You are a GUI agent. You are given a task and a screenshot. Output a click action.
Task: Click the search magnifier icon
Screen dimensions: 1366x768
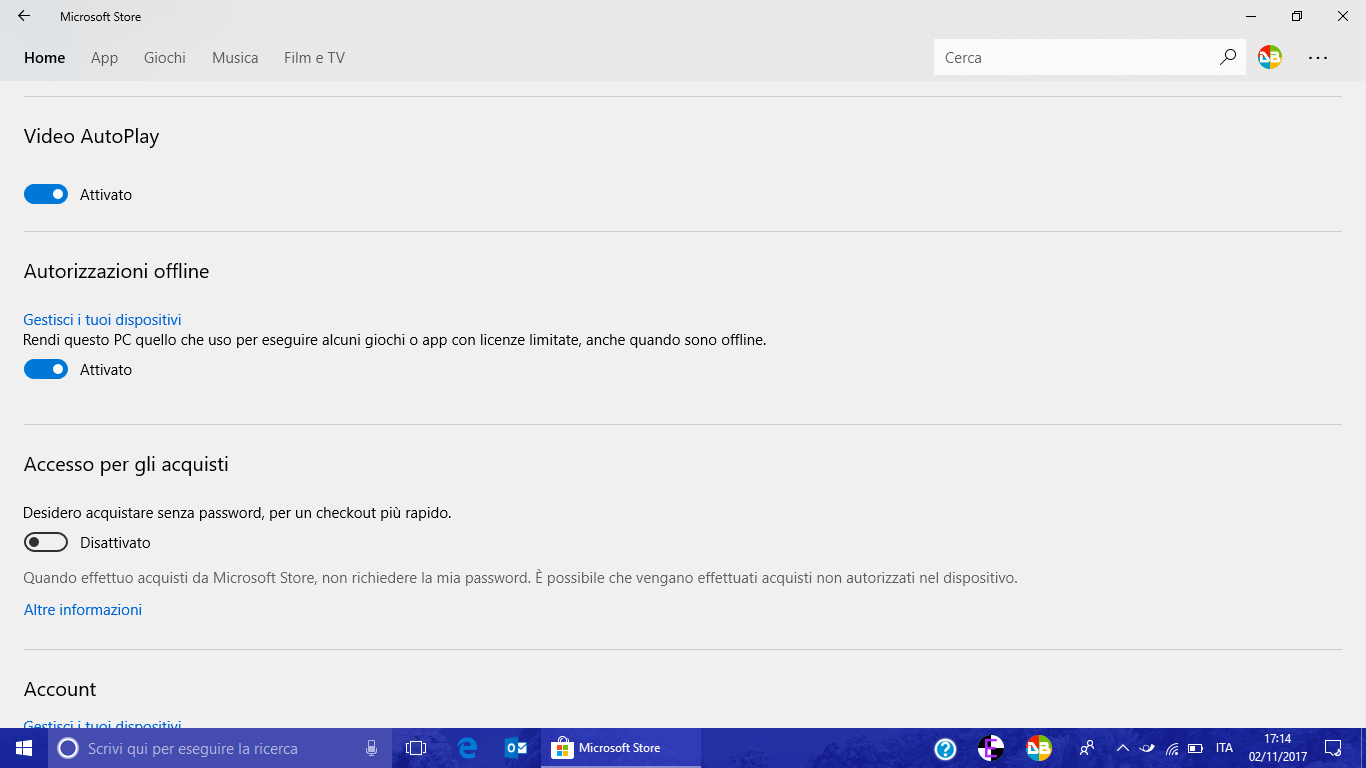tap(1227, 57)
